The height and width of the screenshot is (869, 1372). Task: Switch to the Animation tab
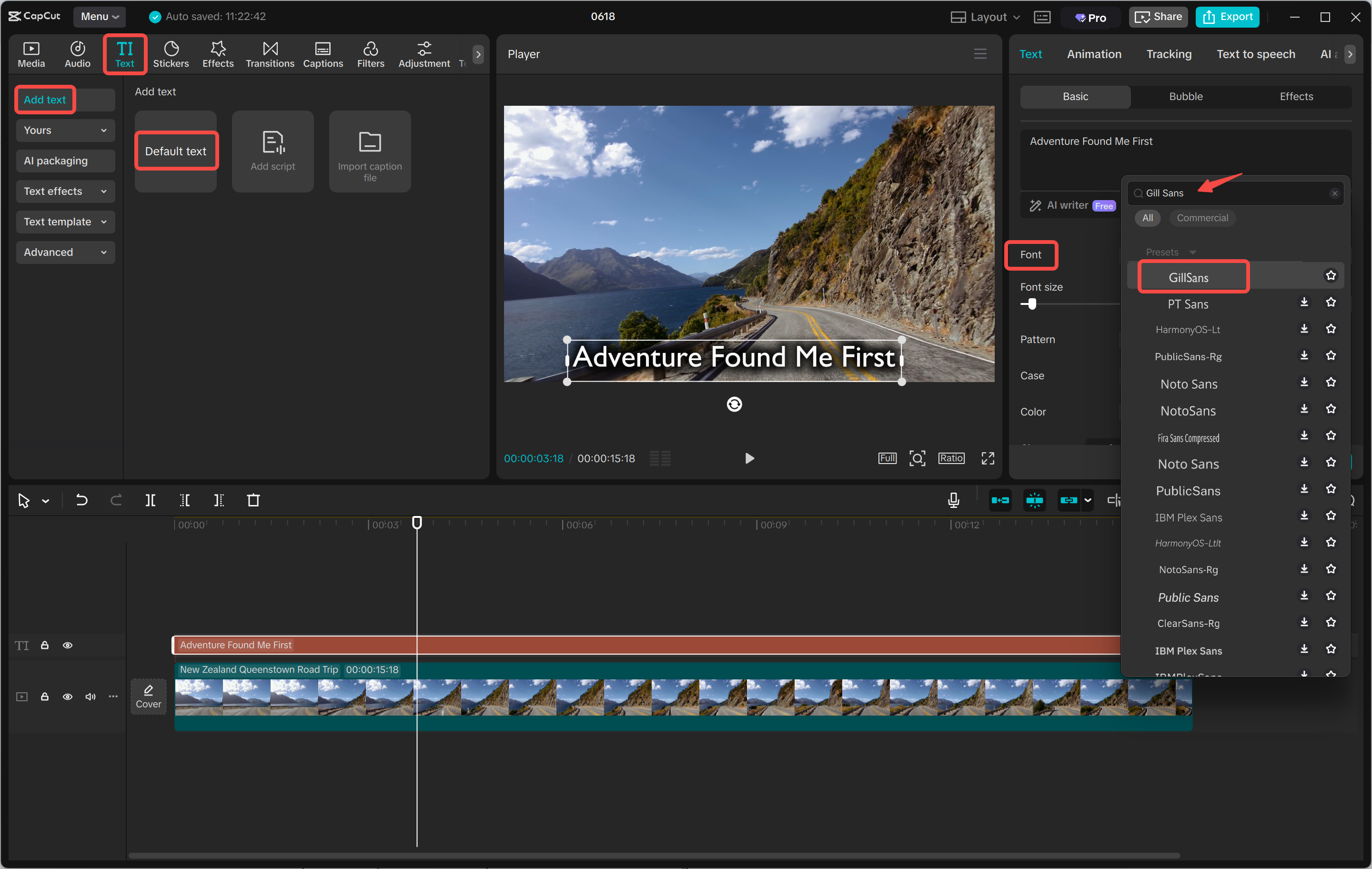1093,54
